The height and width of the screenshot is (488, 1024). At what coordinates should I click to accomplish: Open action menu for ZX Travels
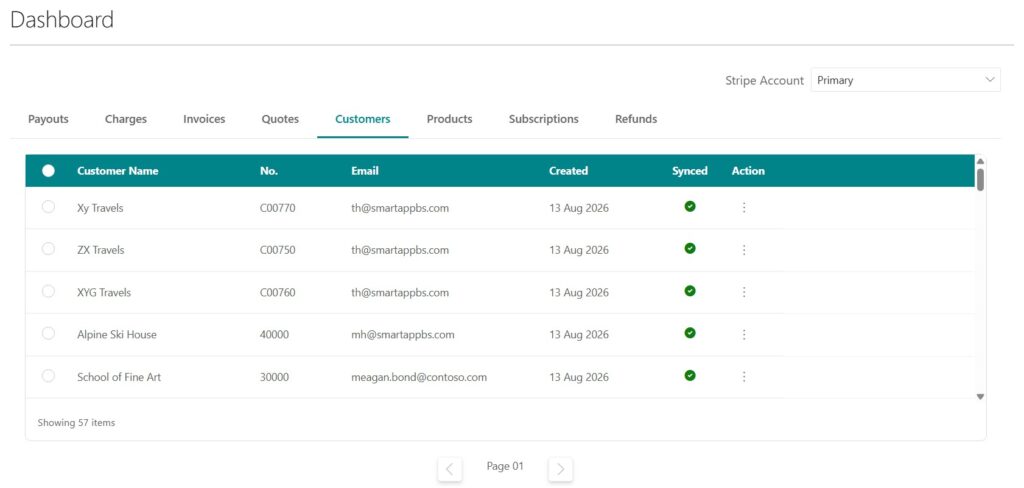point(744,250)
